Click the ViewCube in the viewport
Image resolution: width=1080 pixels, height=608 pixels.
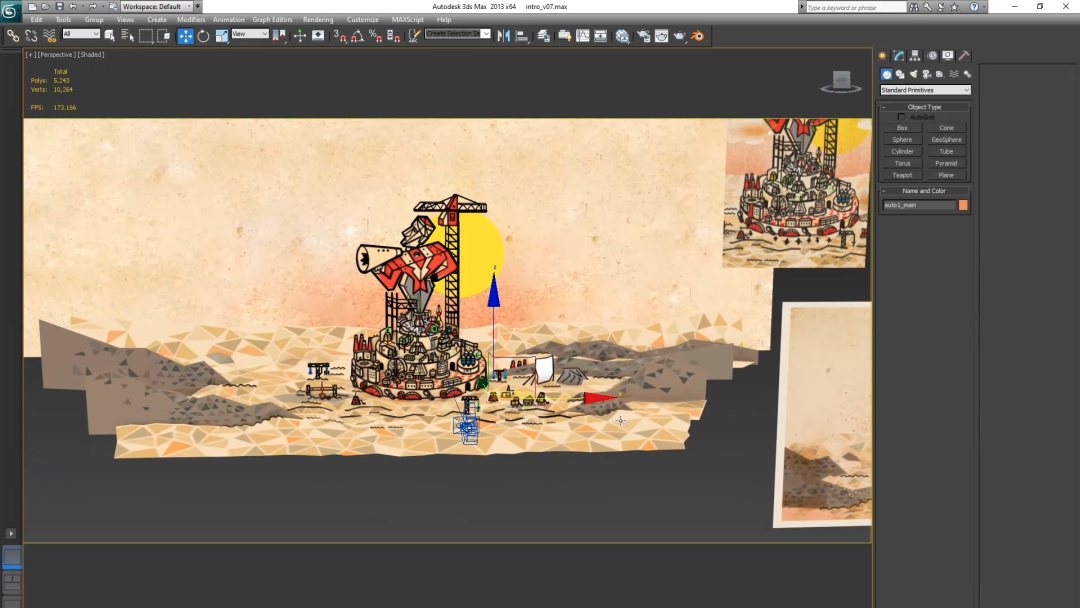click(841, 81)
